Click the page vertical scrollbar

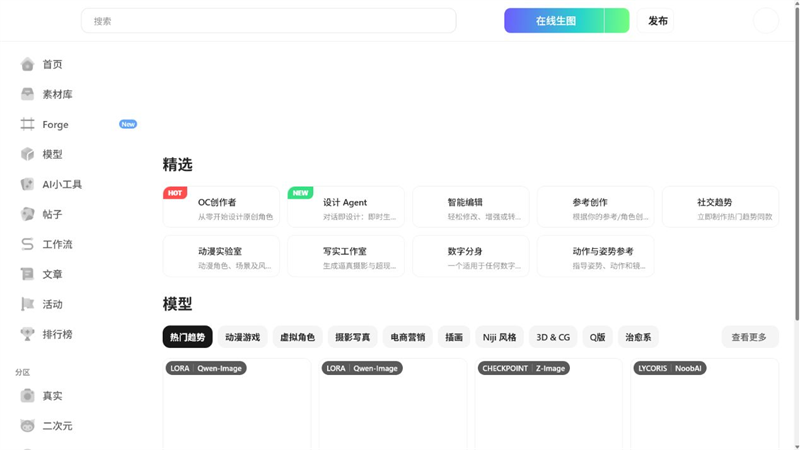[x=797, y=163]
